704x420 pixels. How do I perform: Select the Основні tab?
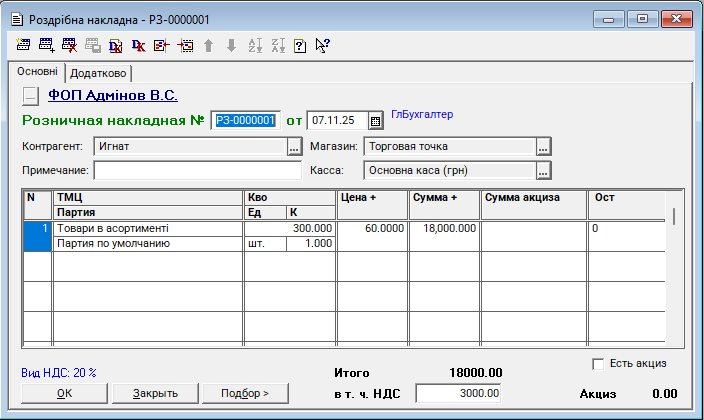coord(37,73)
